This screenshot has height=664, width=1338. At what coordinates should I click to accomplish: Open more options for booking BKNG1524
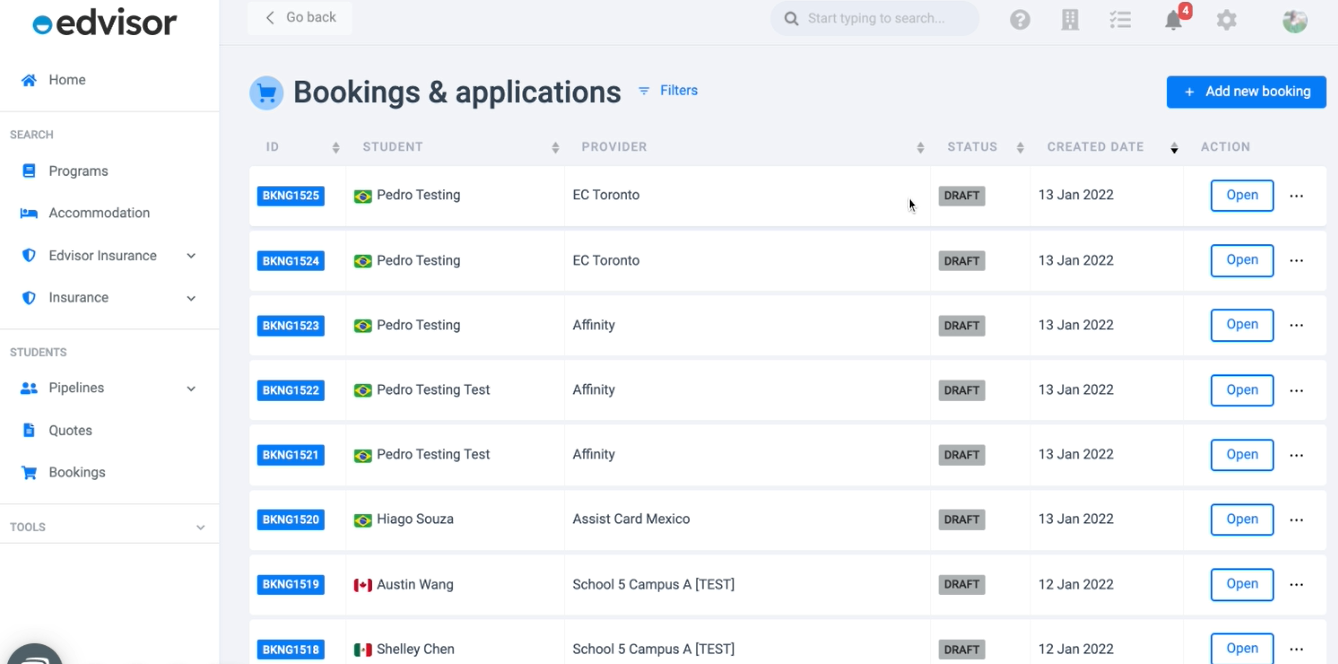[1297, 261]
